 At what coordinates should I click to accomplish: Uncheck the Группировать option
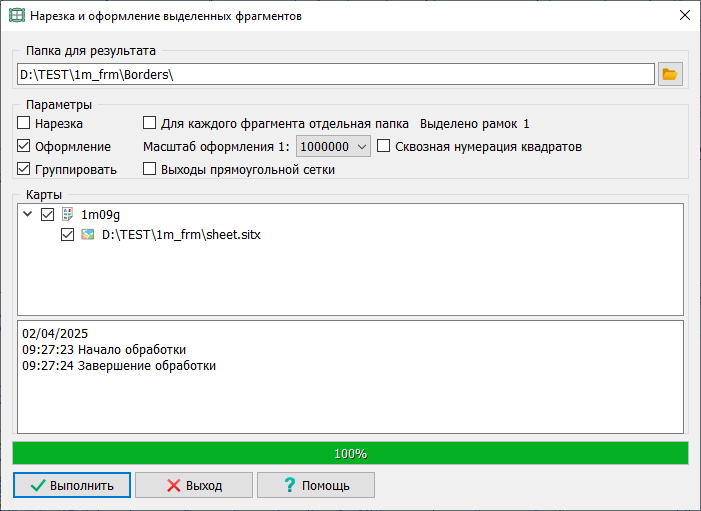pos(25,169)
